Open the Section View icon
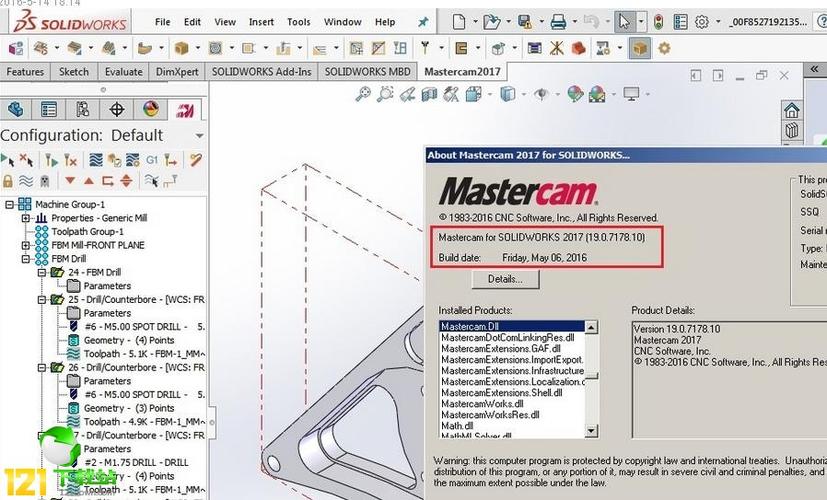The image size is (827, 500). coord(429,94)
